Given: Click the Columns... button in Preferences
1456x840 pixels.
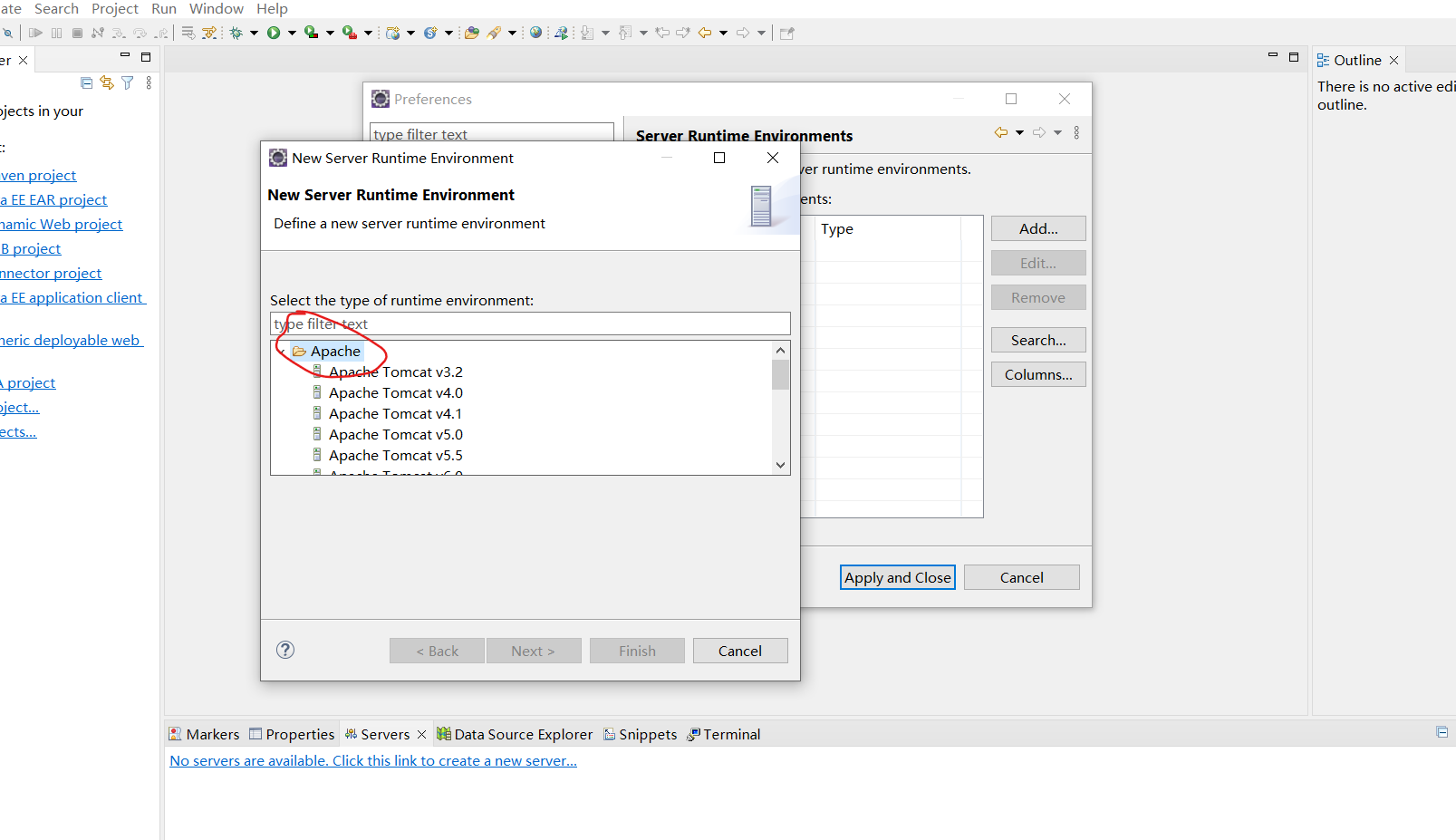Looking at the screenshot, I should tap(1038, 374).
